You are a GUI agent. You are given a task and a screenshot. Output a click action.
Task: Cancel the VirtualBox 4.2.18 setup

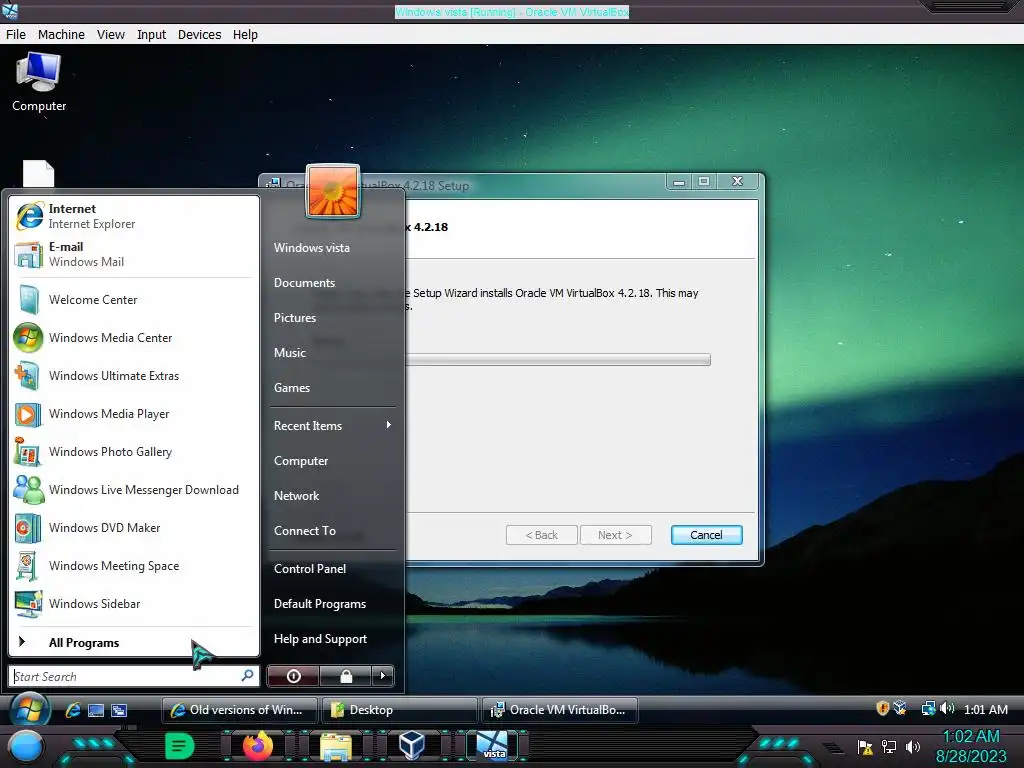tap(706, 535)
